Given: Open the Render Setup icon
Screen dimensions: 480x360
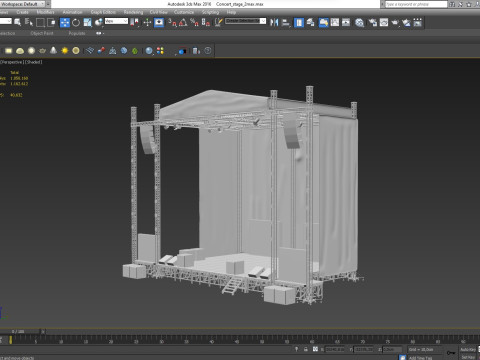Looking at the screenshot, I should (x=372, y=22).
